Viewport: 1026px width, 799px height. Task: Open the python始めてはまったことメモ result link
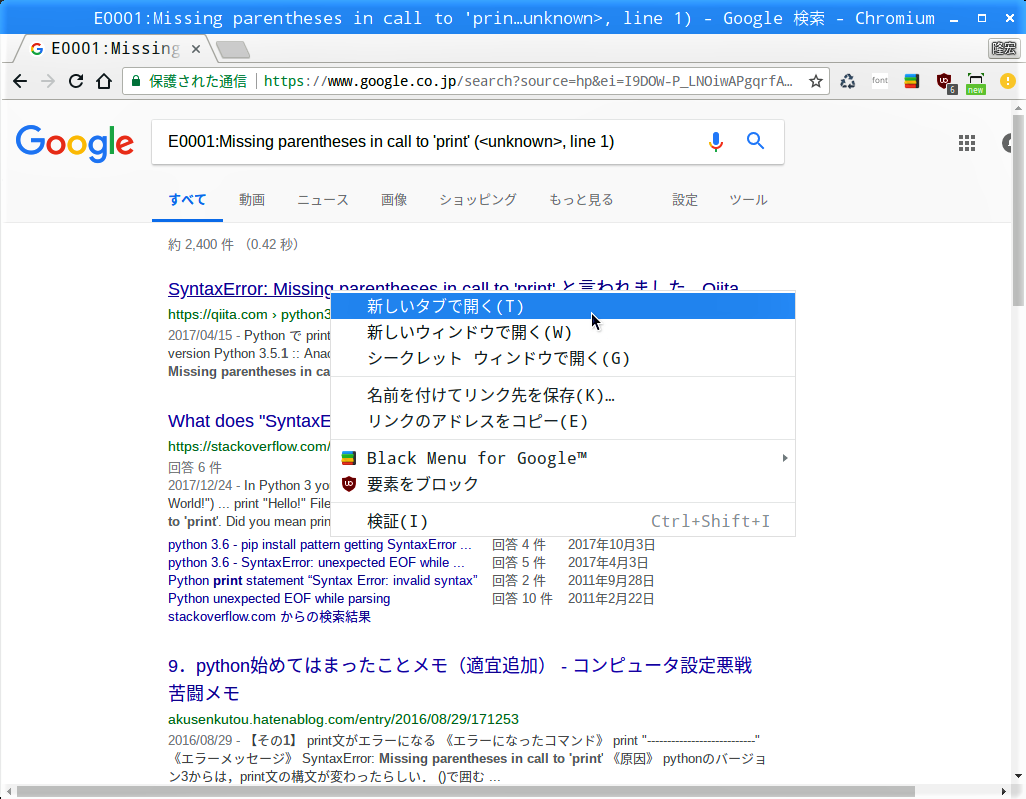click(x=460, y=679)
